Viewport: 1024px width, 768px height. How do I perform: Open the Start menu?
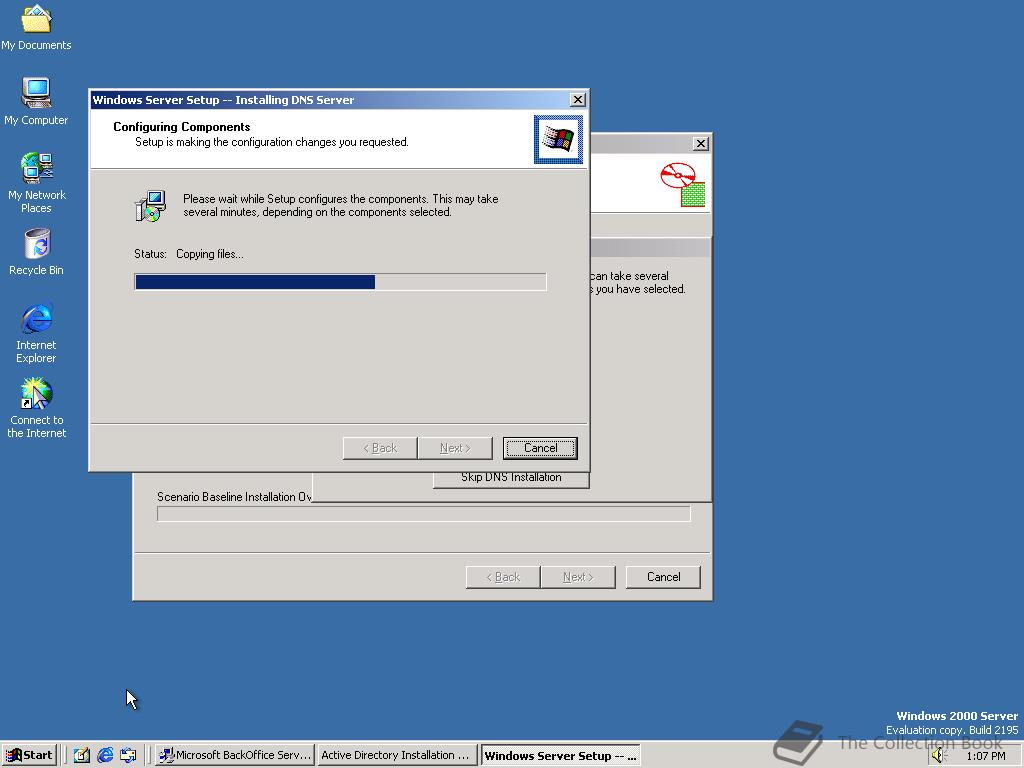[x=29, y=755]
